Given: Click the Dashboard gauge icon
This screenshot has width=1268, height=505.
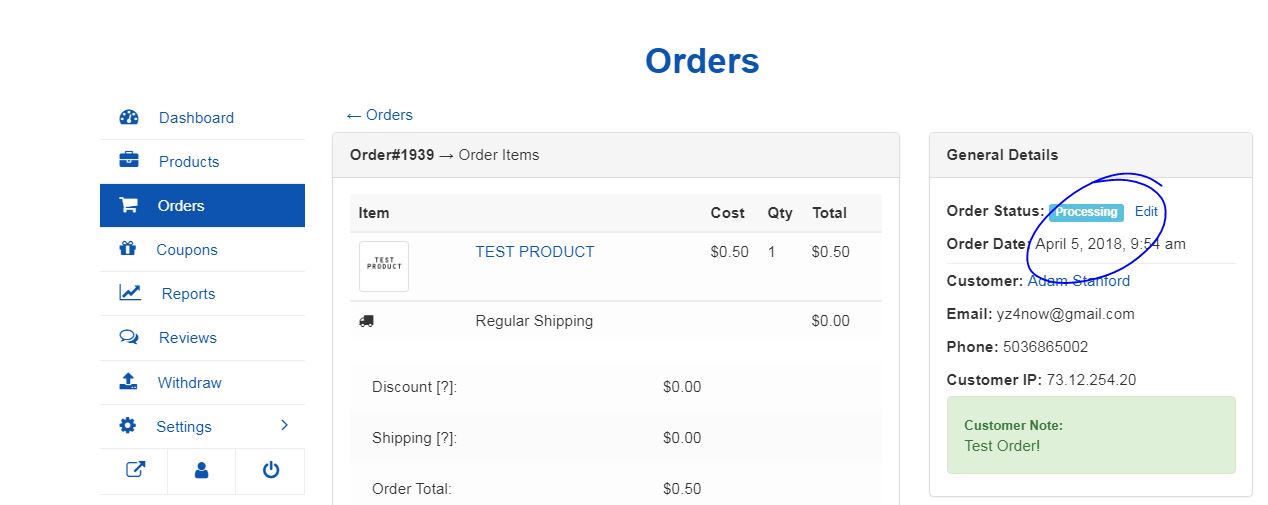Looking at the screenshot, I should pos(129,117).
